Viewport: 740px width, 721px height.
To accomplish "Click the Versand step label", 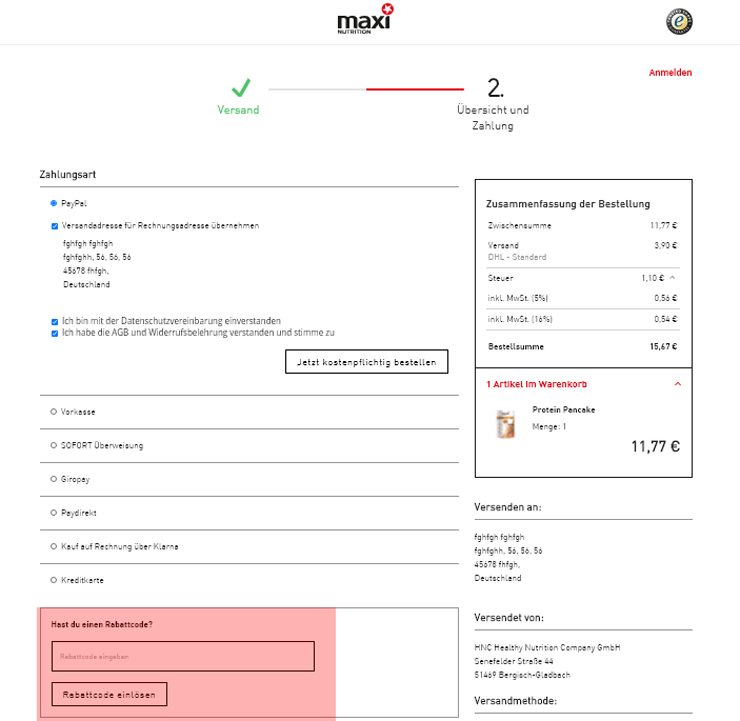I will pyautogui.click(x=238, y=110).
